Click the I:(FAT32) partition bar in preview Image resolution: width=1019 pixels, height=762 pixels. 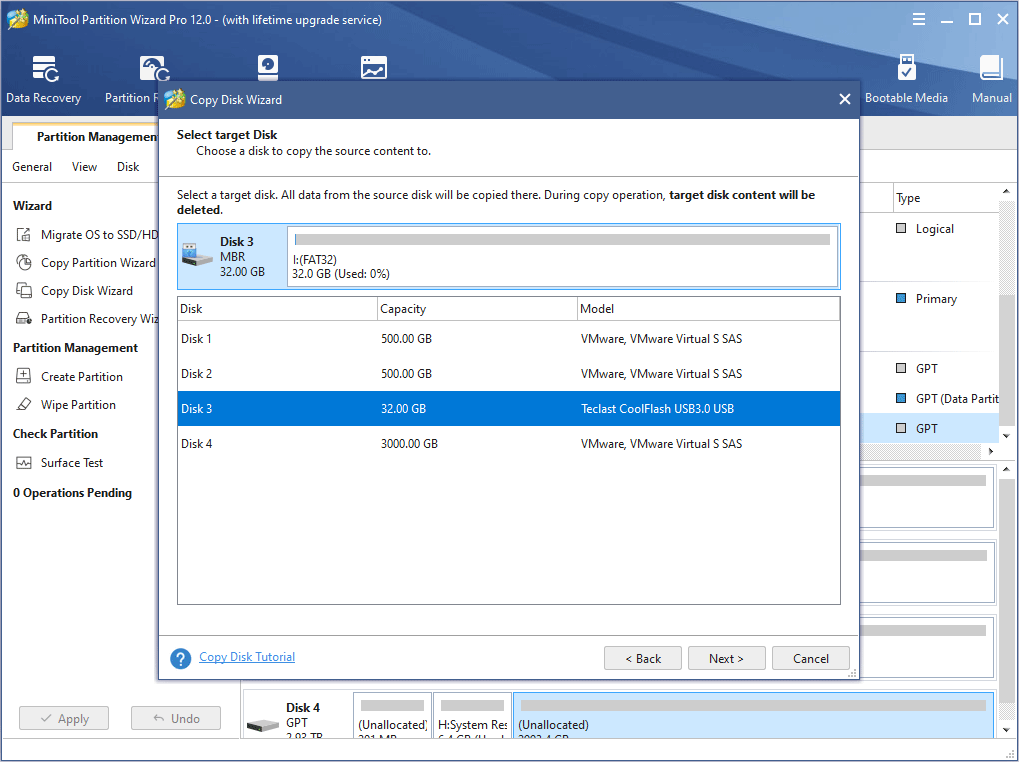tap(563, 256)
